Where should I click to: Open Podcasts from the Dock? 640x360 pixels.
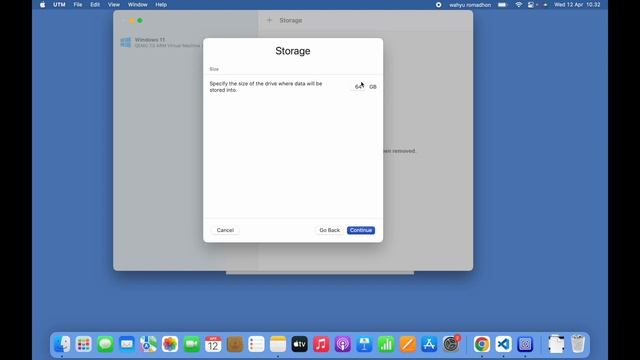343,344
